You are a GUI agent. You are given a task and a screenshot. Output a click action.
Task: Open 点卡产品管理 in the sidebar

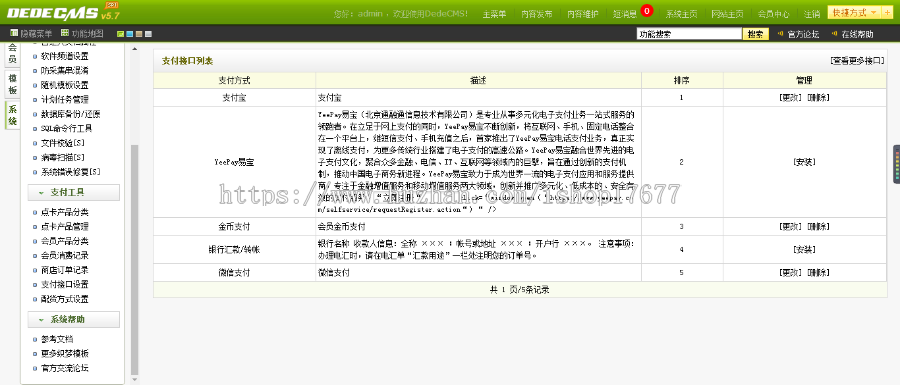tap(64, 227)
